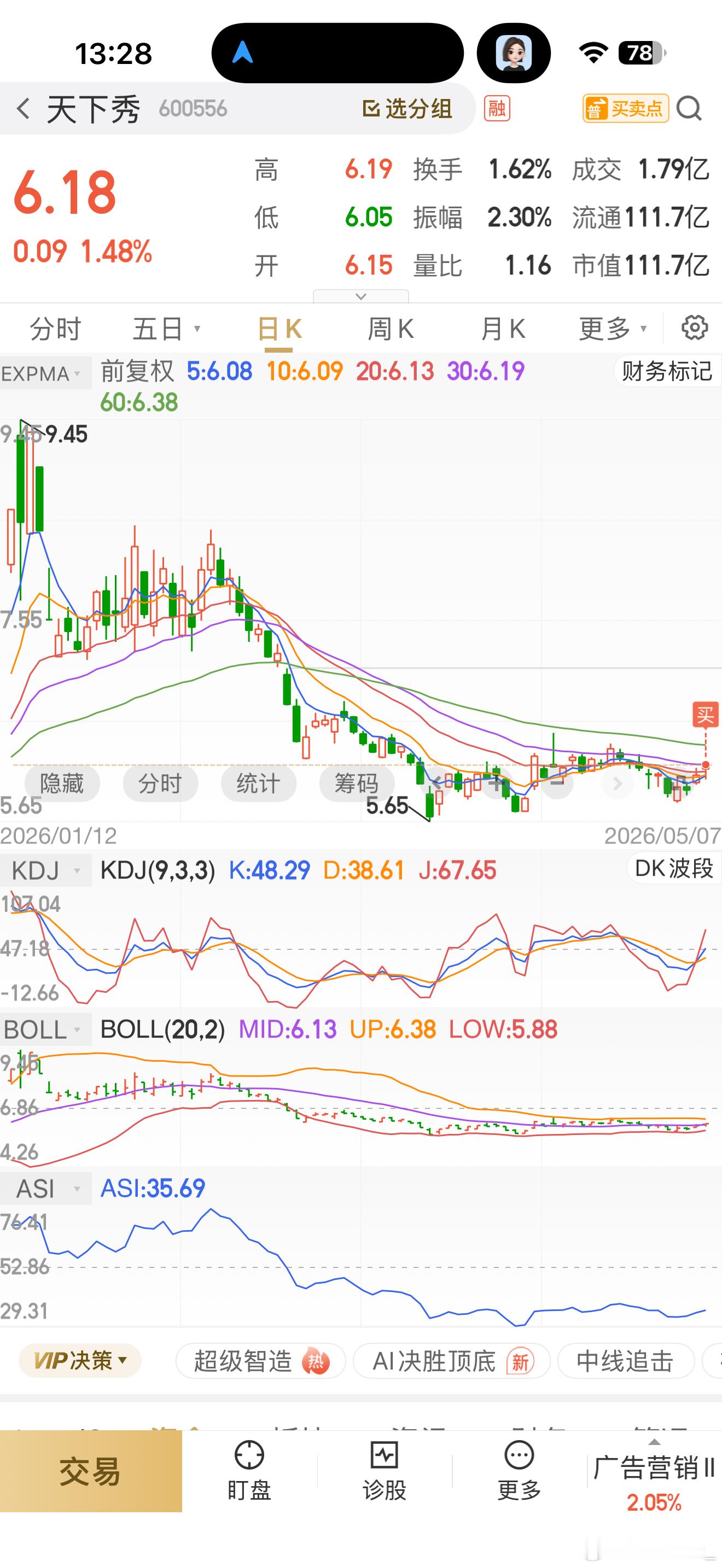The image size is (722, 1568).
Task: Open the search magnifier icon
Action: (x=689, y=109)
